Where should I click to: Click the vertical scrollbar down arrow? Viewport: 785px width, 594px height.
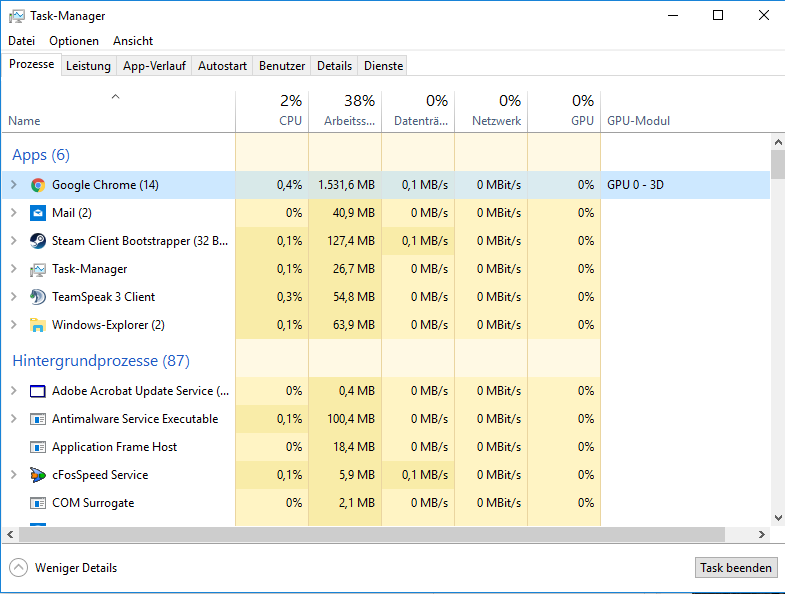pos(778,518)
